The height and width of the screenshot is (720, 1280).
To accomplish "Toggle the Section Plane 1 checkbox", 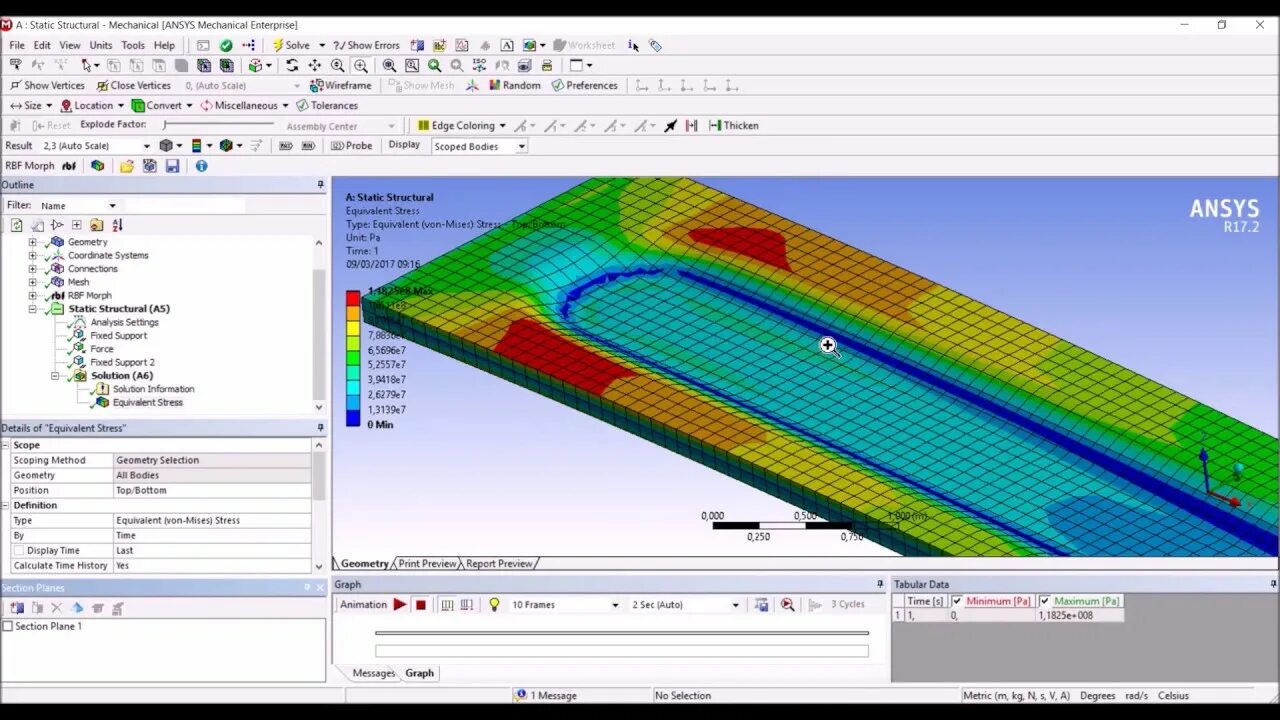I will tap(8, 626).
